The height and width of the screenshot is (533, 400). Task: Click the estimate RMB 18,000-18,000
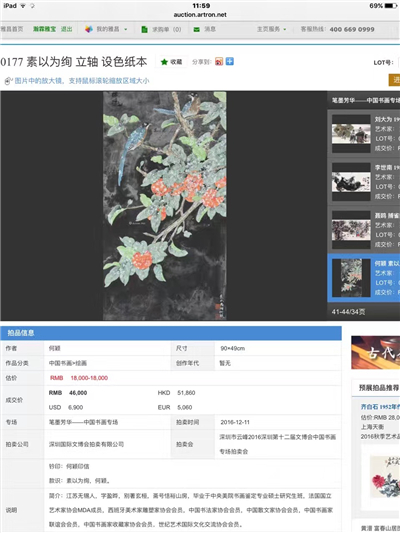[x=79, y=378]
